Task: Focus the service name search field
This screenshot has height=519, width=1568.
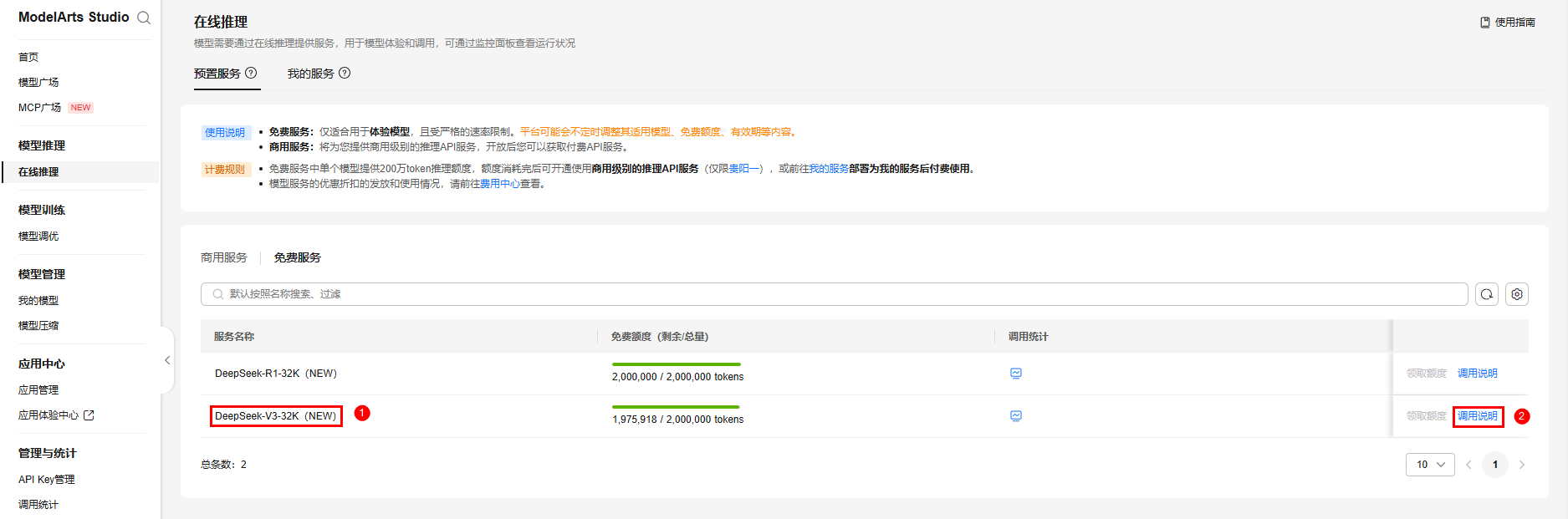Action: pos(835,294)
